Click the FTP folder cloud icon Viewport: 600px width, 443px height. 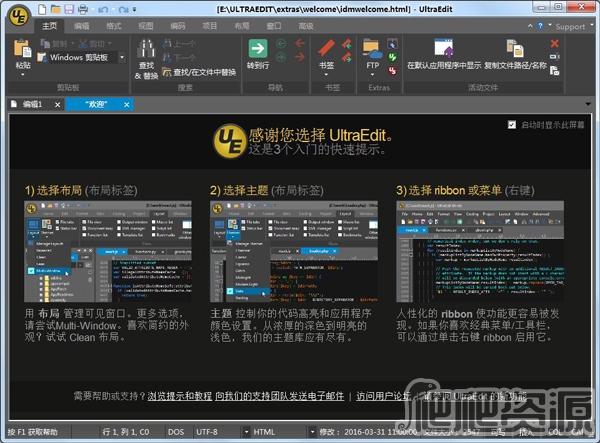coord(372,49)
